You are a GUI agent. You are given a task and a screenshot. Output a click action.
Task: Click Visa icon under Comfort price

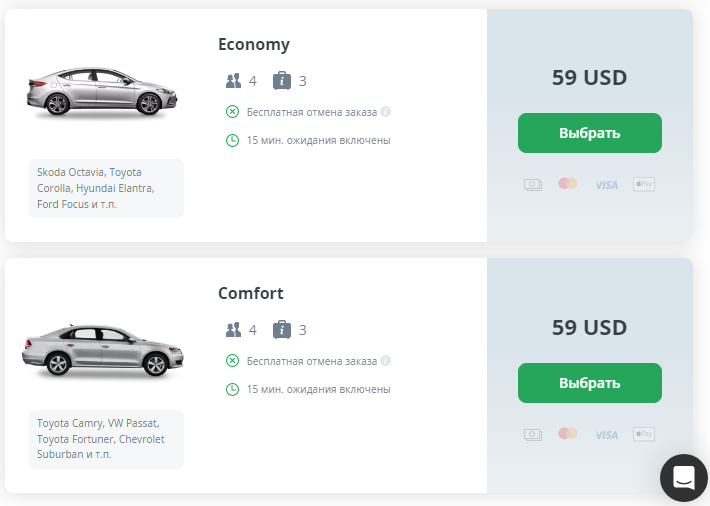[x=606, y=434]
